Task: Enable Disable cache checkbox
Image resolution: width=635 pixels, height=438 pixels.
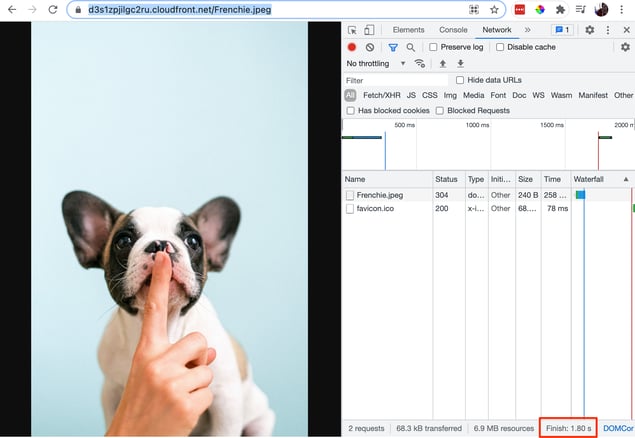Action: click(500, 47)
